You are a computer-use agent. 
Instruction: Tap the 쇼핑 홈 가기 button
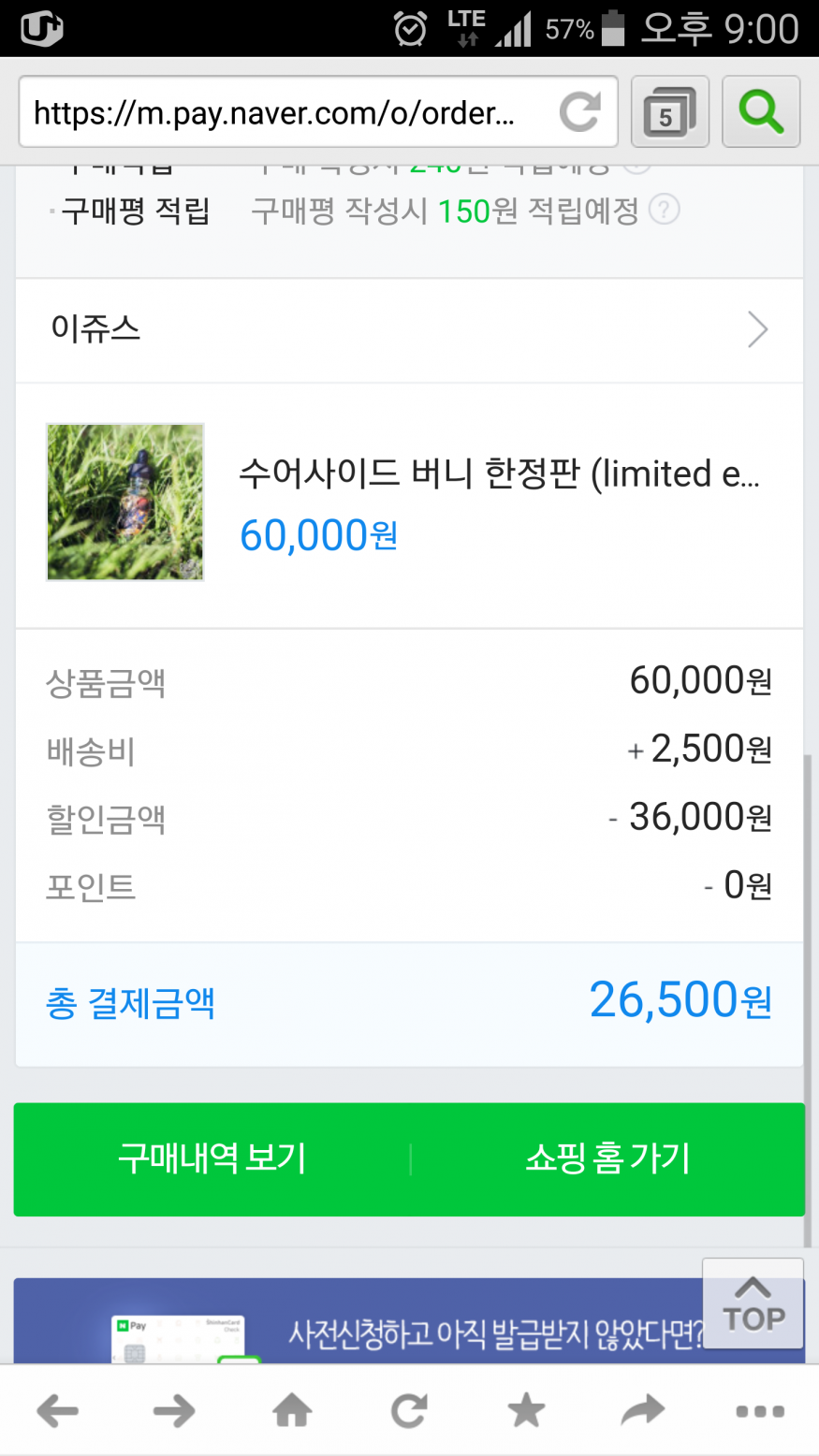[x=607, y=1159]
